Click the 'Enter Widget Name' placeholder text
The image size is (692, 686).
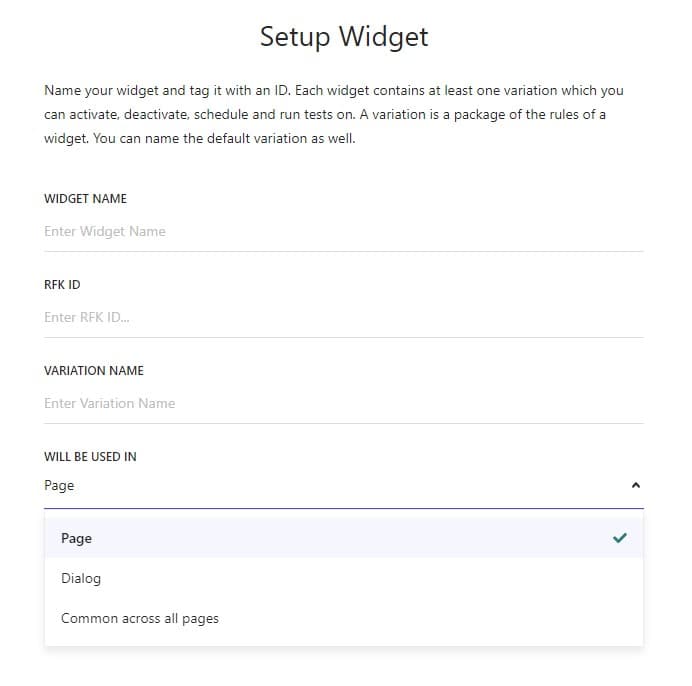coord(105,232)
